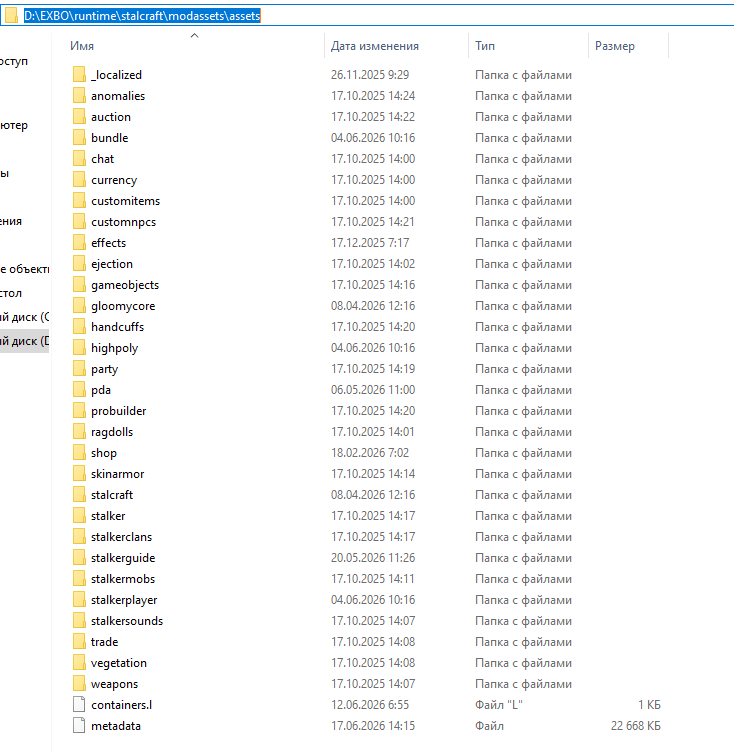The width and height of the screenshot is (734, 753).
Task: Select the ragdolls folder icon
Action: pos(79,432)
